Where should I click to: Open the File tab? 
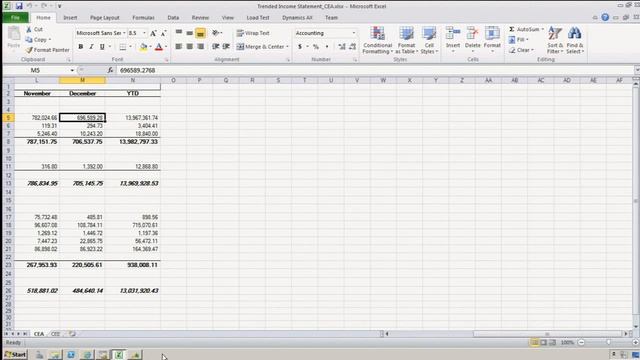click(x=16, y=18)
